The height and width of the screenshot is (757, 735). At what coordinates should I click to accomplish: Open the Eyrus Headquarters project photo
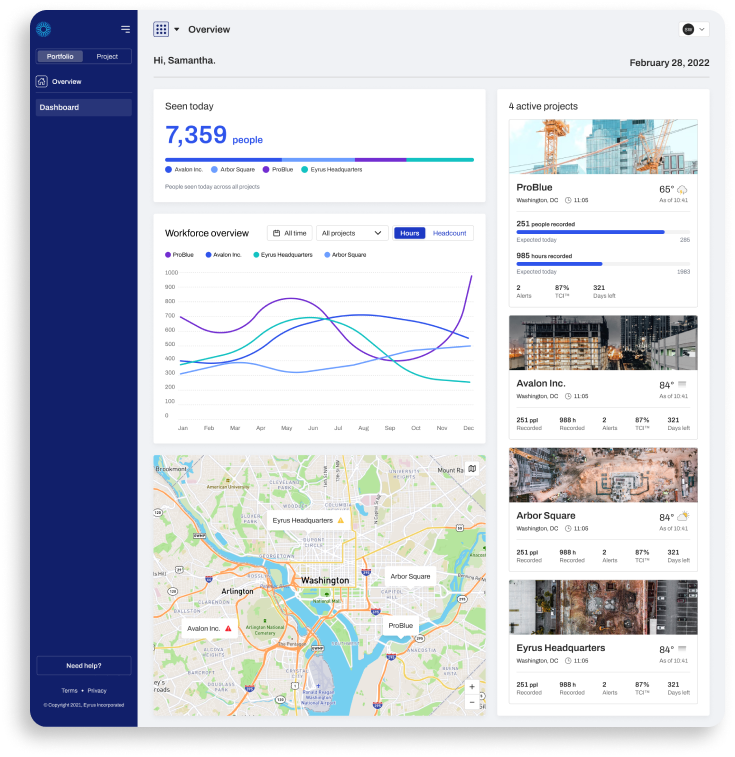pyautogui.click(x=603, y=607)
